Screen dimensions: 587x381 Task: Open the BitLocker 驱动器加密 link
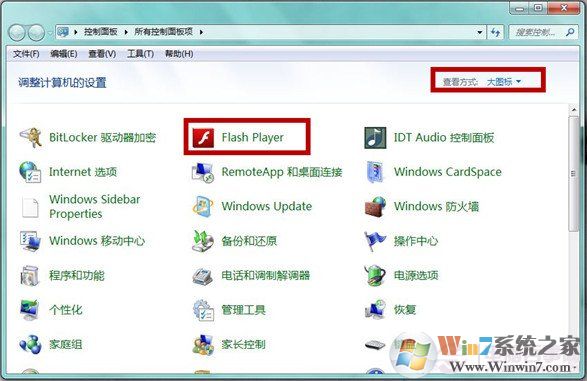(102, 137)
